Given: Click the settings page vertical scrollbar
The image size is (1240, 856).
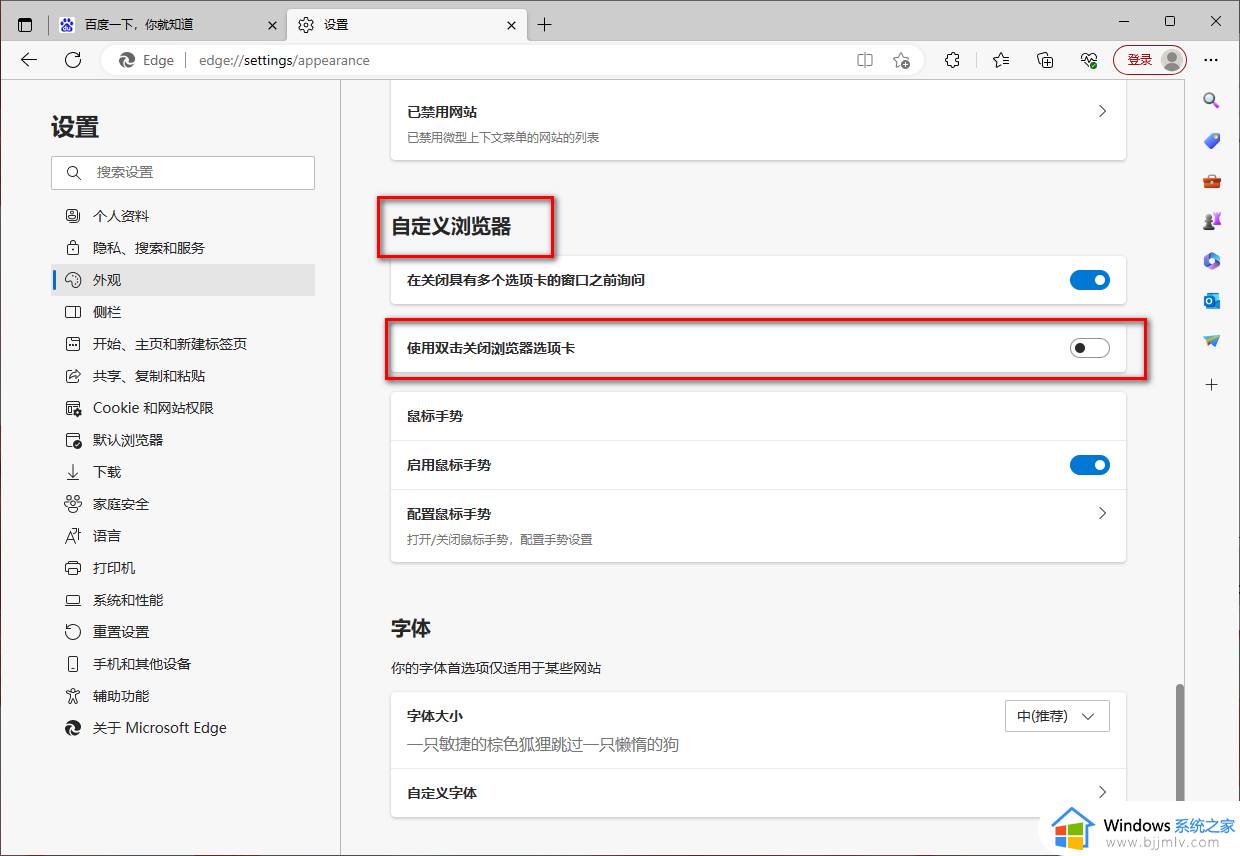Looking at the screenshot, I should (1179, 742).
